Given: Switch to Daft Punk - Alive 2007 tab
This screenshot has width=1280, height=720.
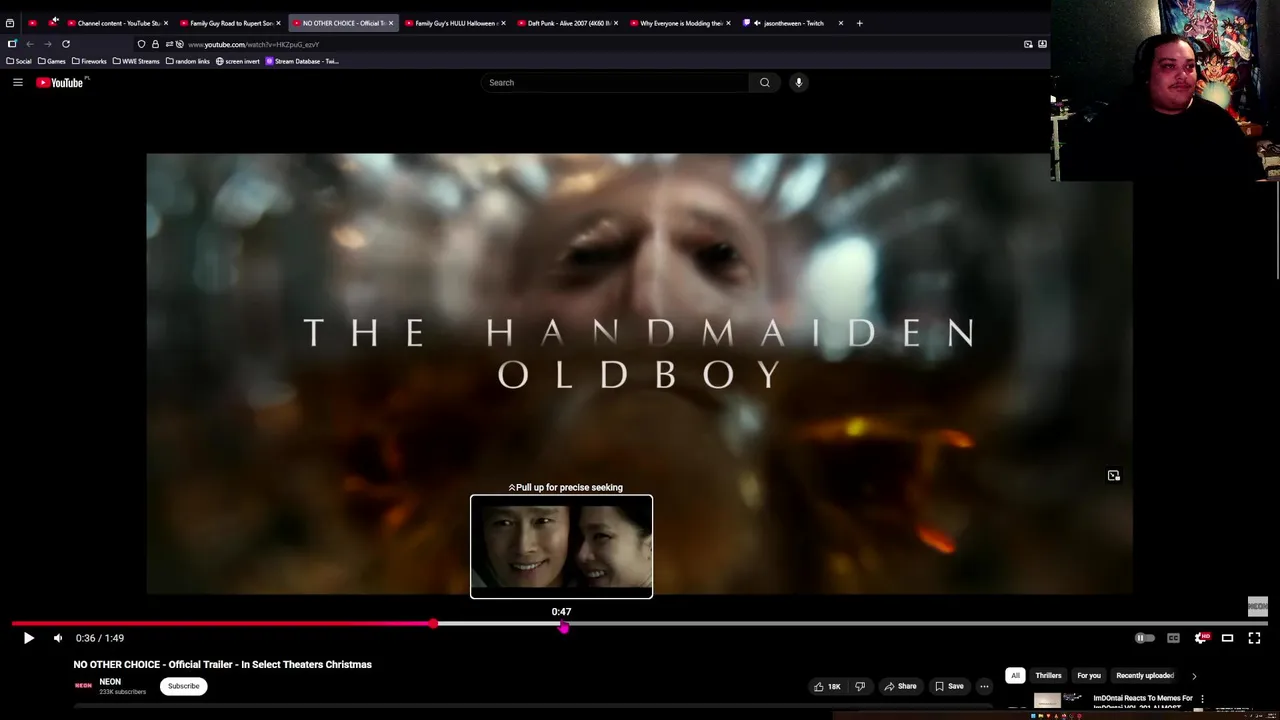Looking at the screenshot, I should point(568,23).
